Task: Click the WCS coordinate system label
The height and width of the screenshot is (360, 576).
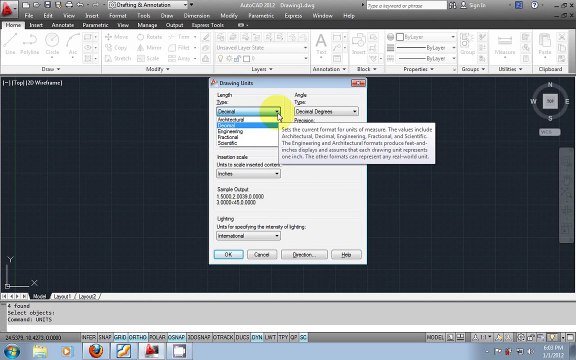Action: (x=550, y=132)
